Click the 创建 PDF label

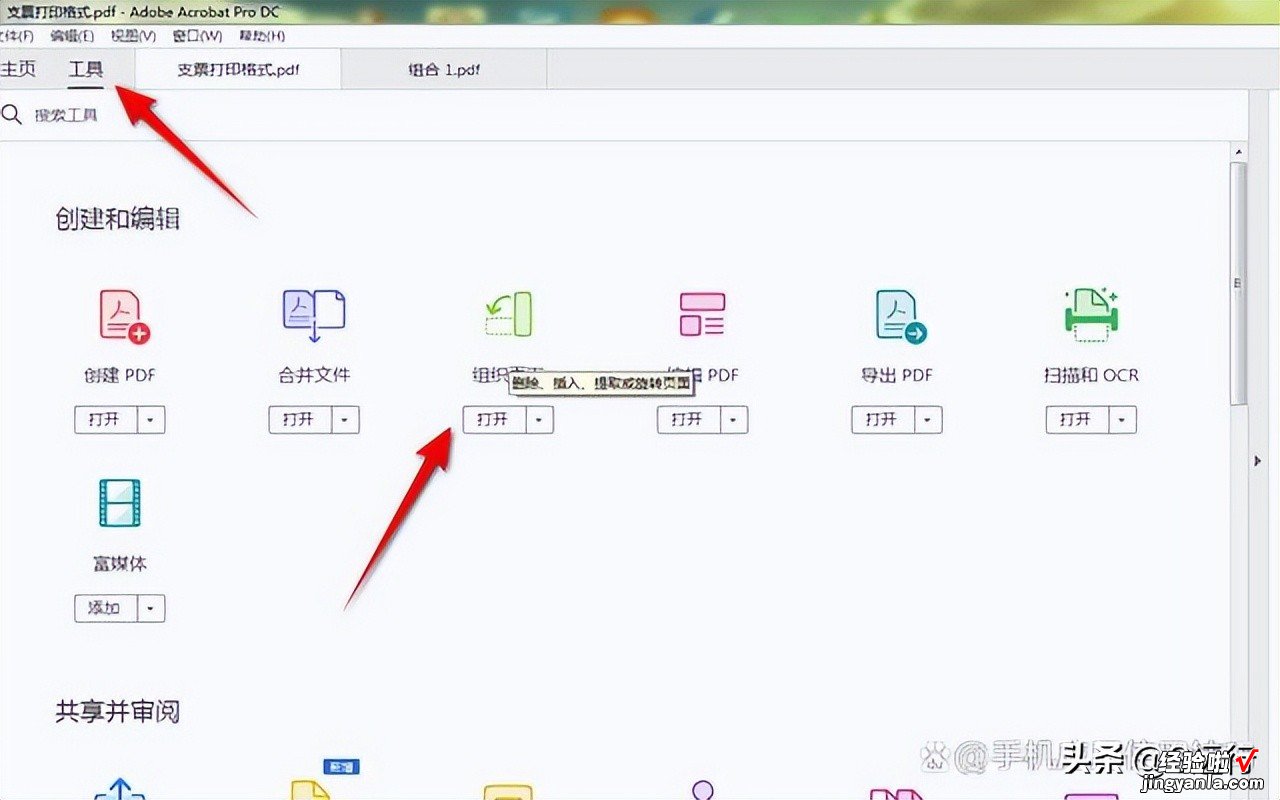[x=120, y=376]
